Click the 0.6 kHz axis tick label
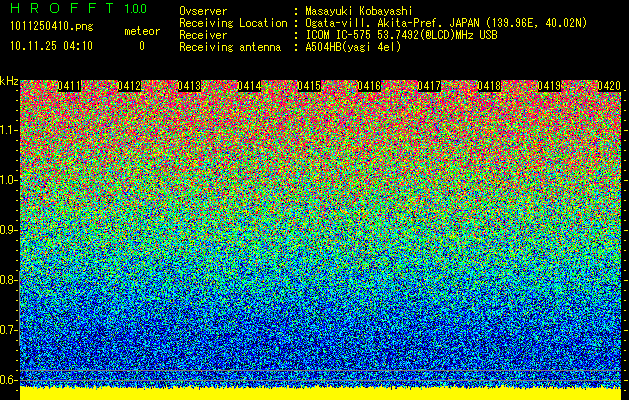Screen dimensions: 629x400 pos(8,380)
